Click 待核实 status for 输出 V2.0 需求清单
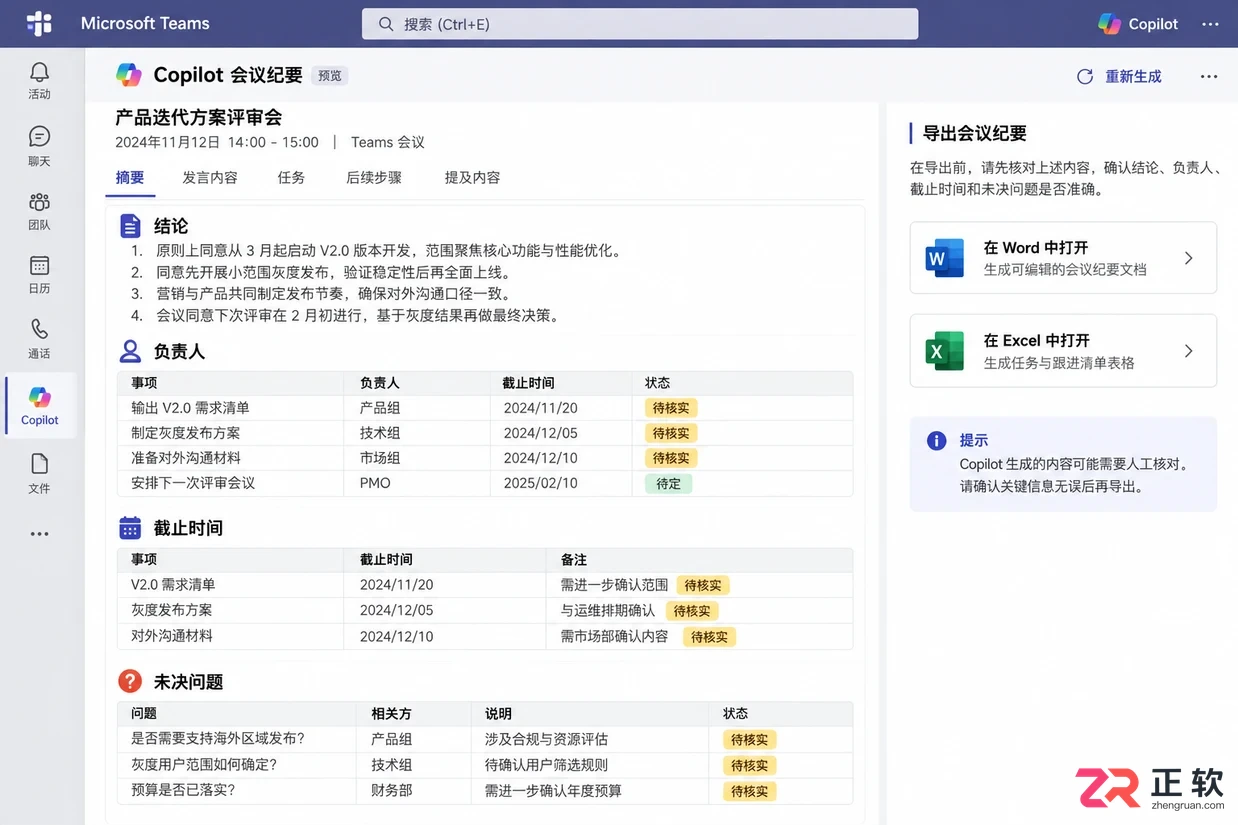The height and width of the screenshot is (825, 1238). (671, 408)
